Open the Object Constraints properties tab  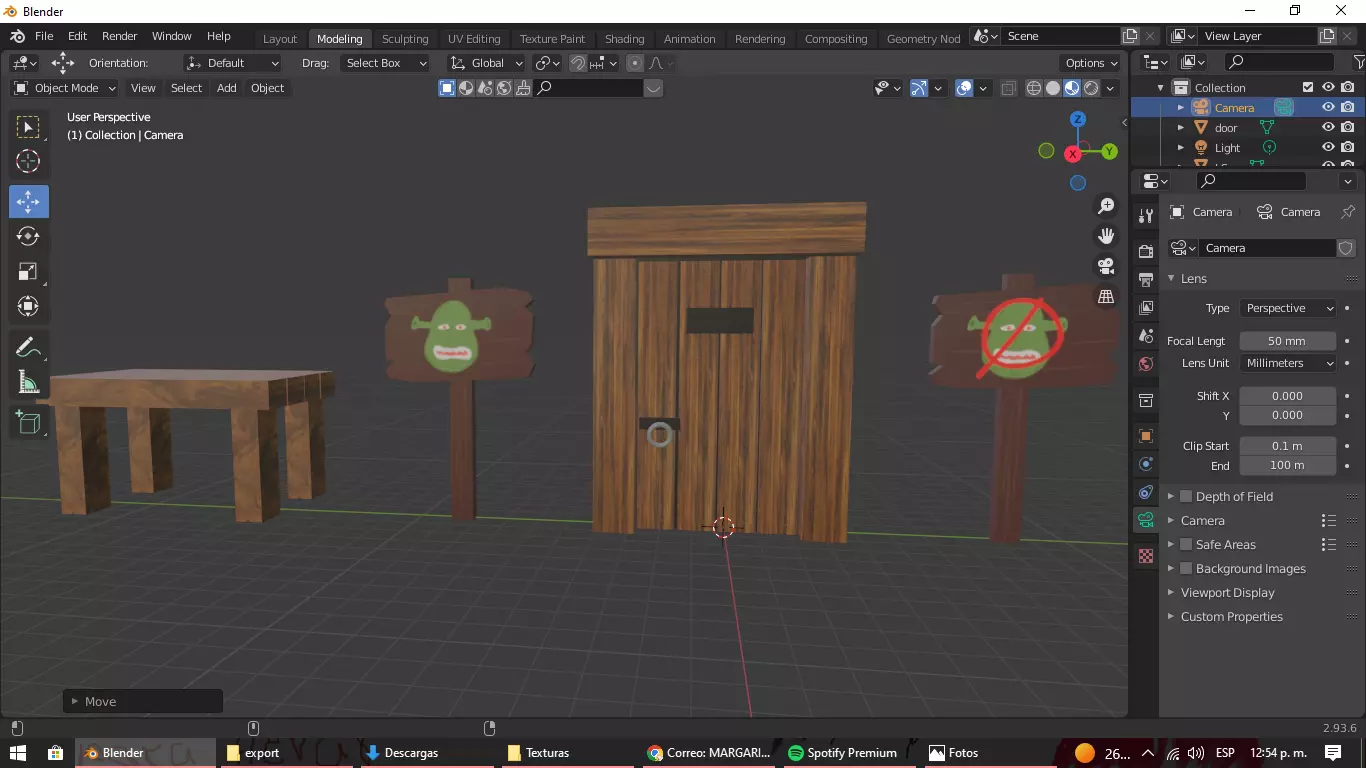coord(1146,492)
